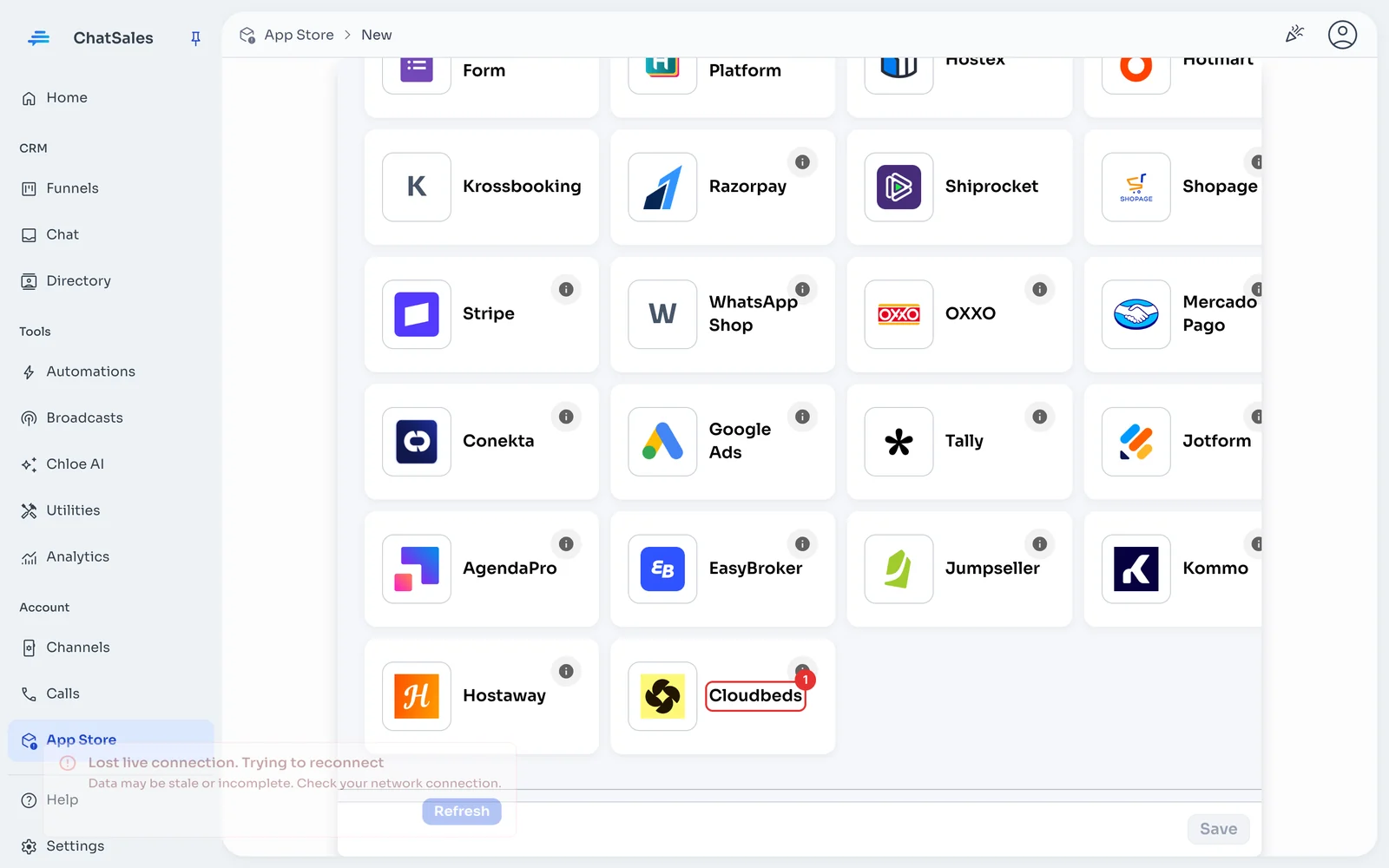Screen dimensions: 1389x868
Task: Select the Kommo app logo
Action: (x=1136, y=569)
